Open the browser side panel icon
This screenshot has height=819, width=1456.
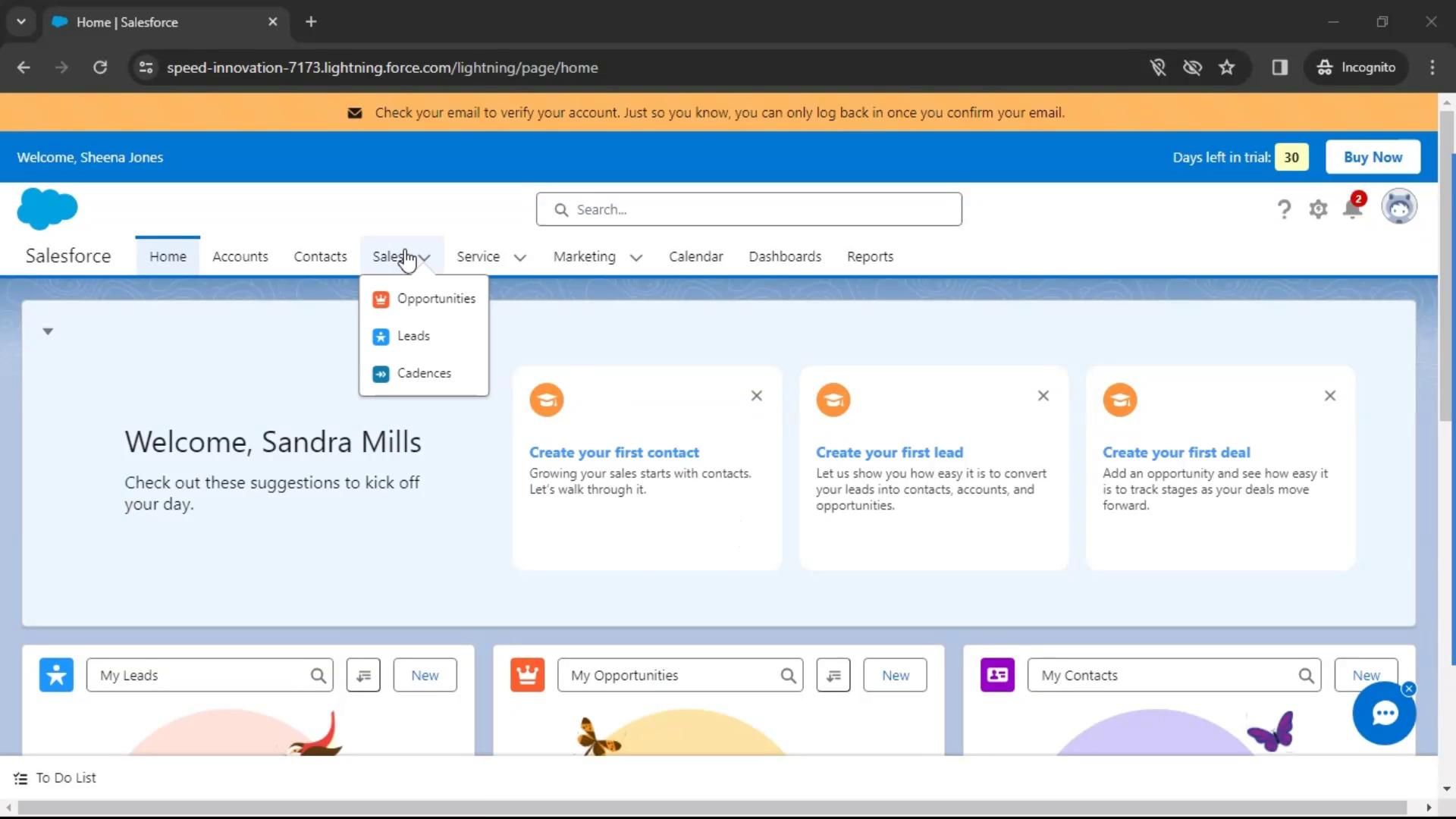(x=1280, y=67)
